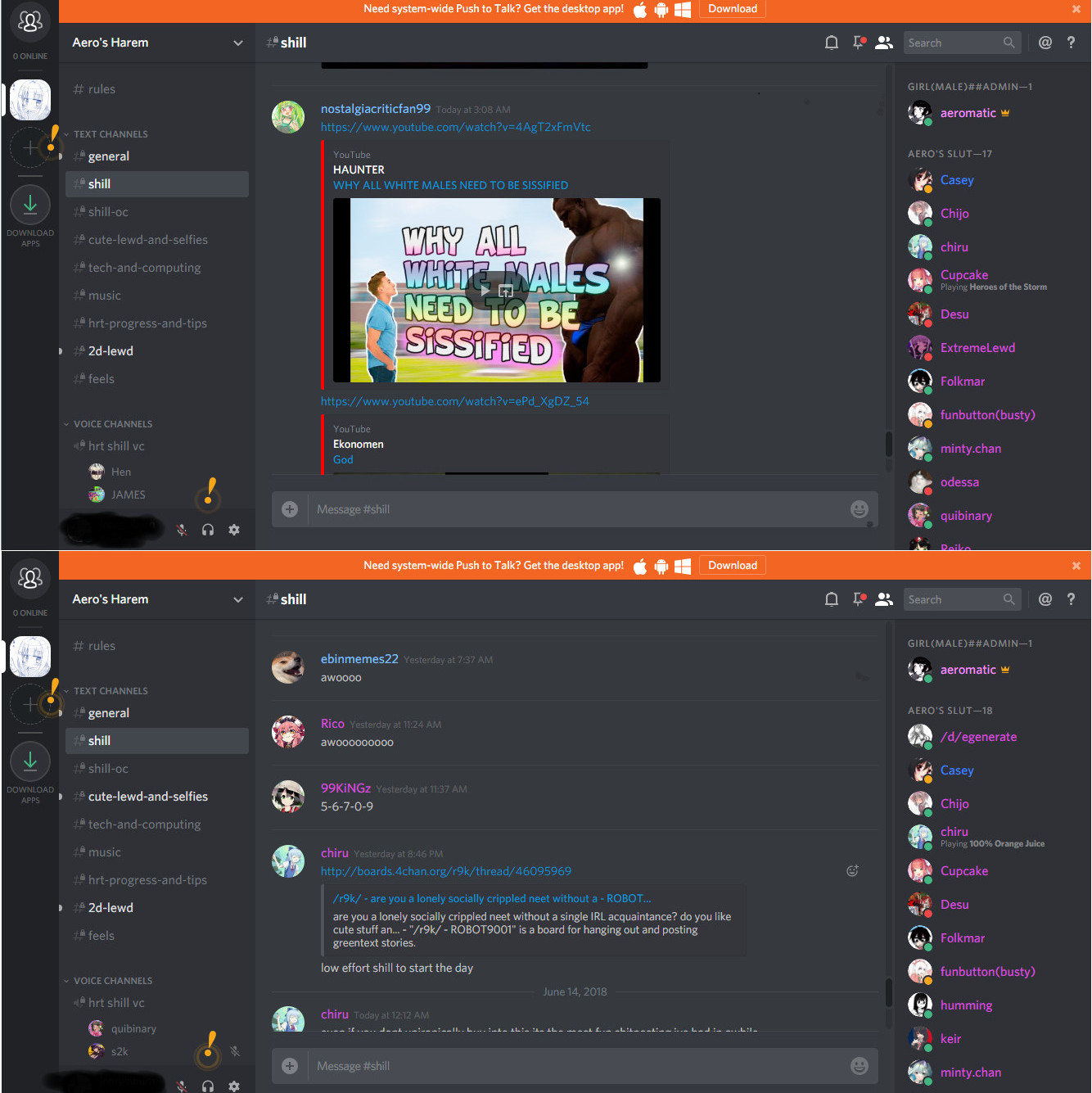The width and height of the screenshot is (1092, 1093).
Task: Open emoji picker in lower window message box
Action: click(x=860, y=1066)
